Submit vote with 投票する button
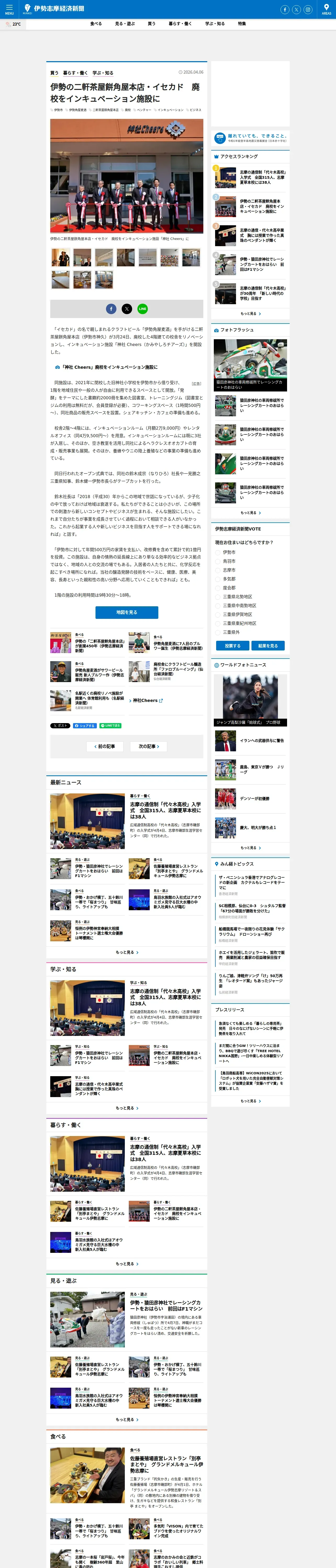The width and height of the screenshot is (336, 1568). coord(232,646)
